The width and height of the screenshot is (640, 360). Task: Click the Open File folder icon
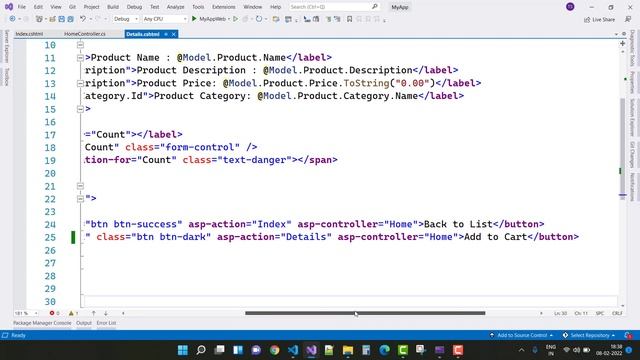click(x=52, y=19)
